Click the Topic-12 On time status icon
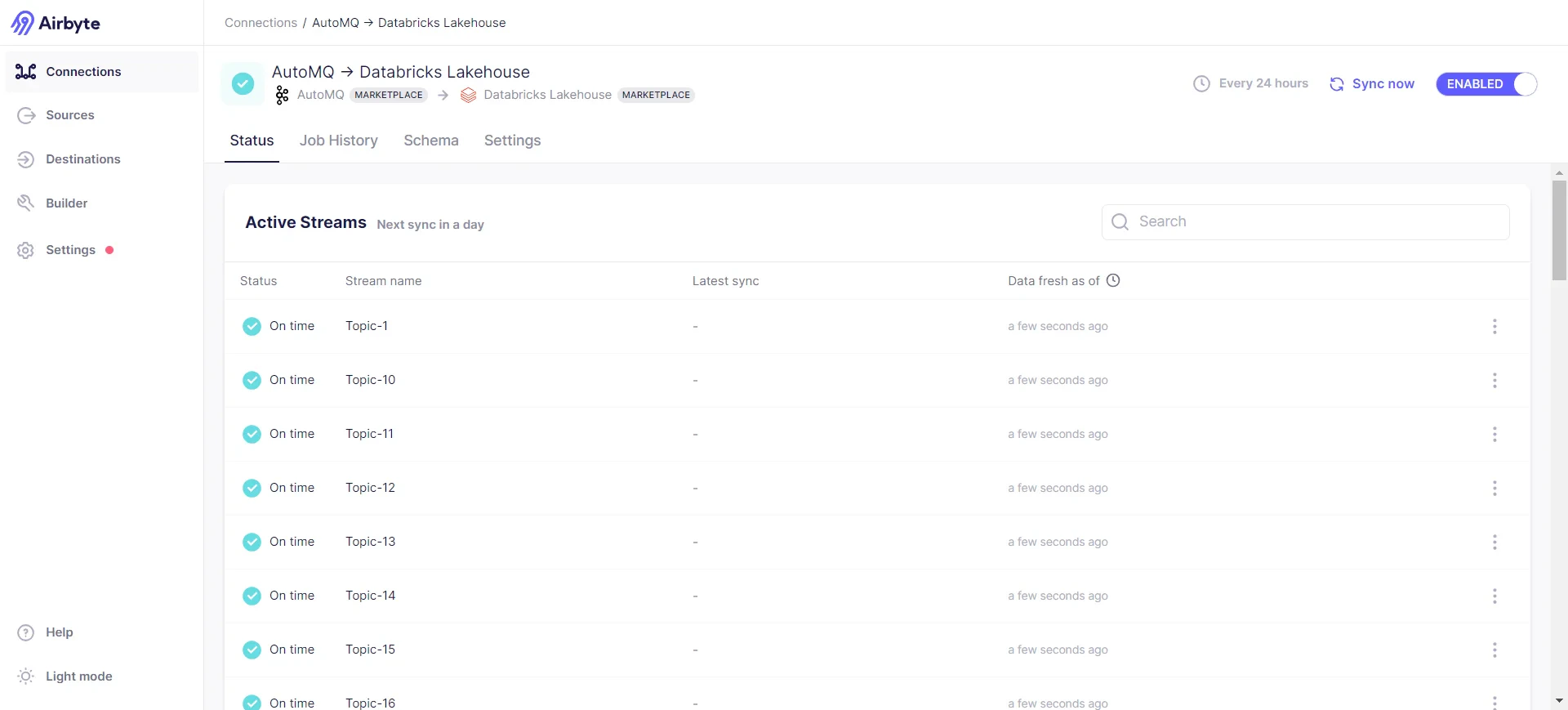 (x=252, y=488)
